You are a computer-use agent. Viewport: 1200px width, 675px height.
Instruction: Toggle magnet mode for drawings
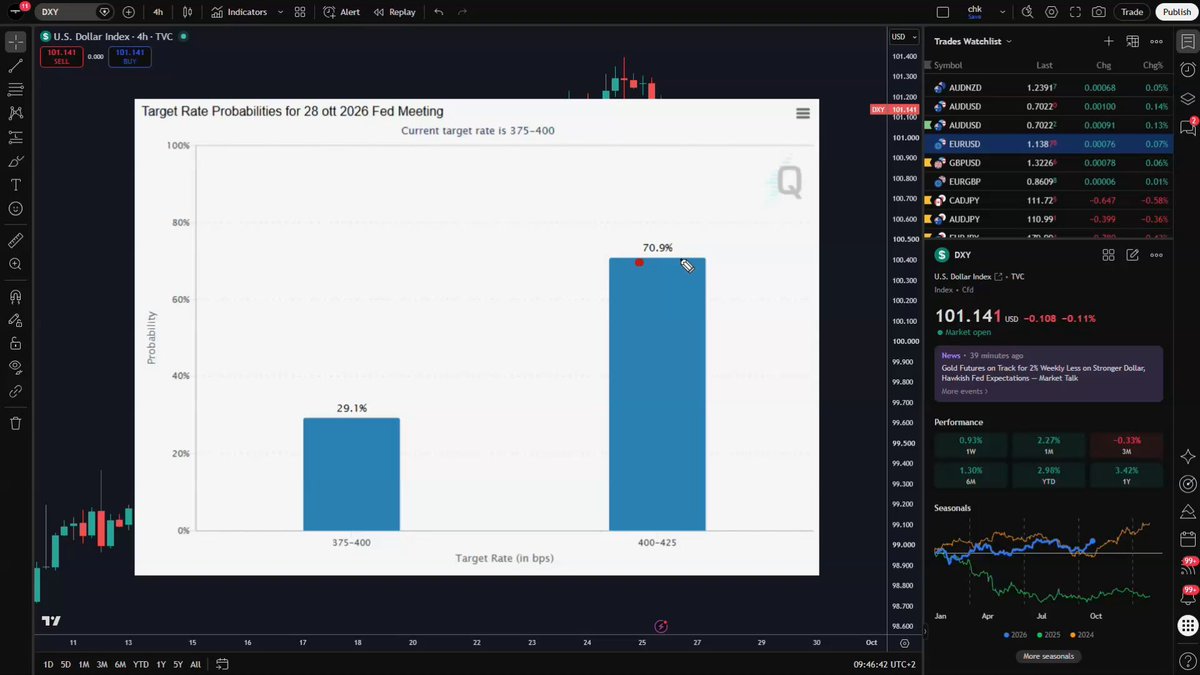pos(16,297)
